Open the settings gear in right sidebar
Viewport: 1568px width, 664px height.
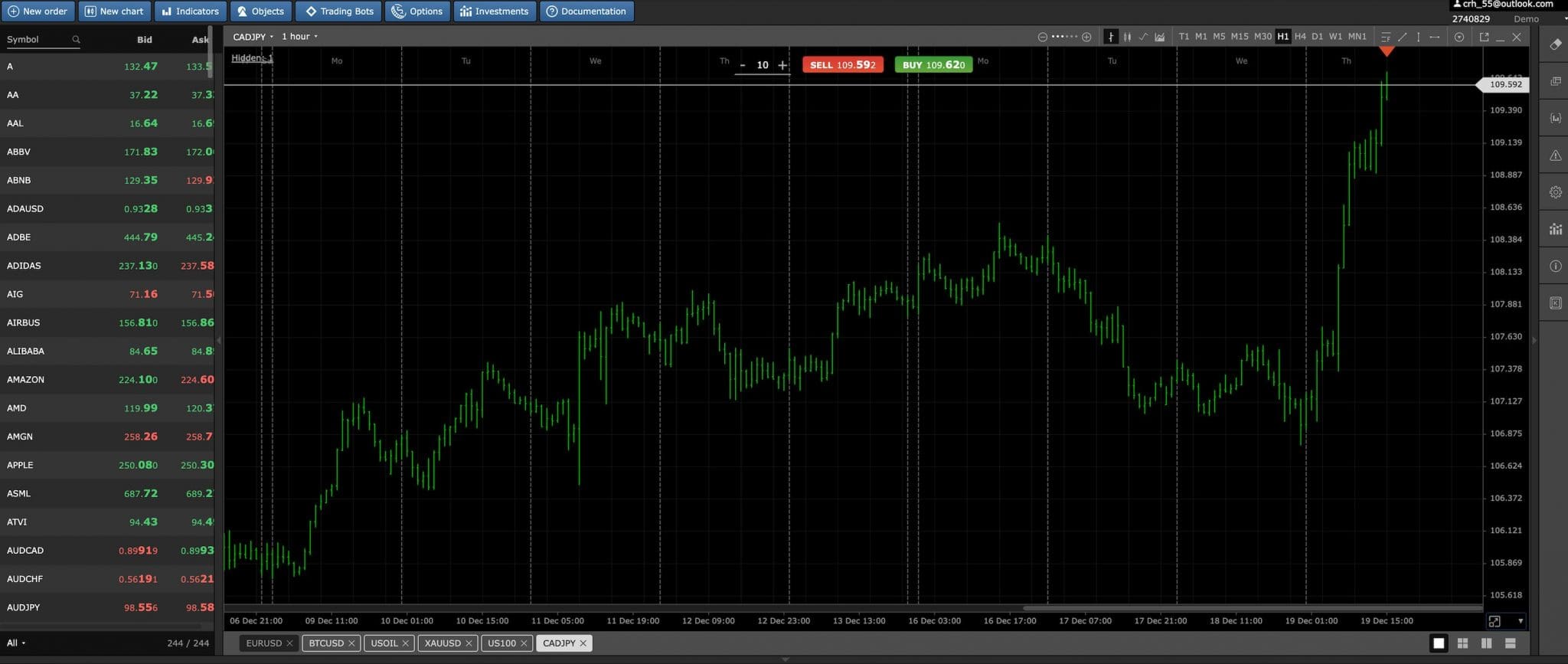coord(1555,192)
